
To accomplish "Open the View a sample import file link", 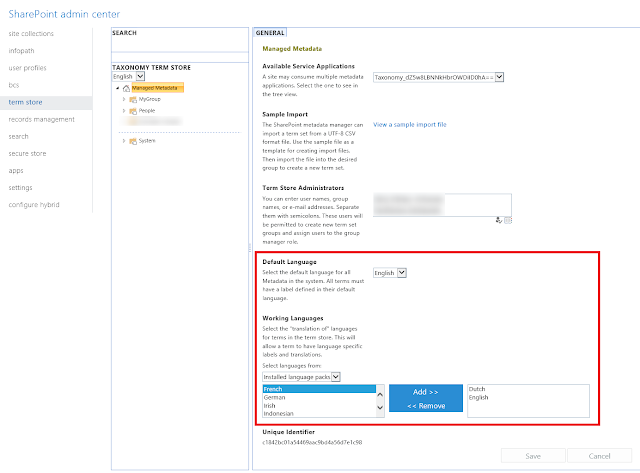I will click(410, 125).
